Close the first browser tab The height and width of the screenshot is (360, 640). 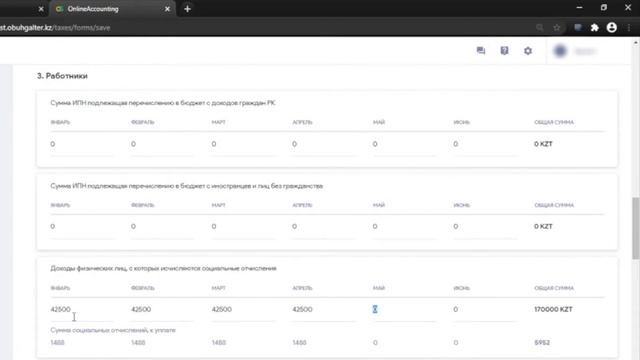[x=41, y=9]
